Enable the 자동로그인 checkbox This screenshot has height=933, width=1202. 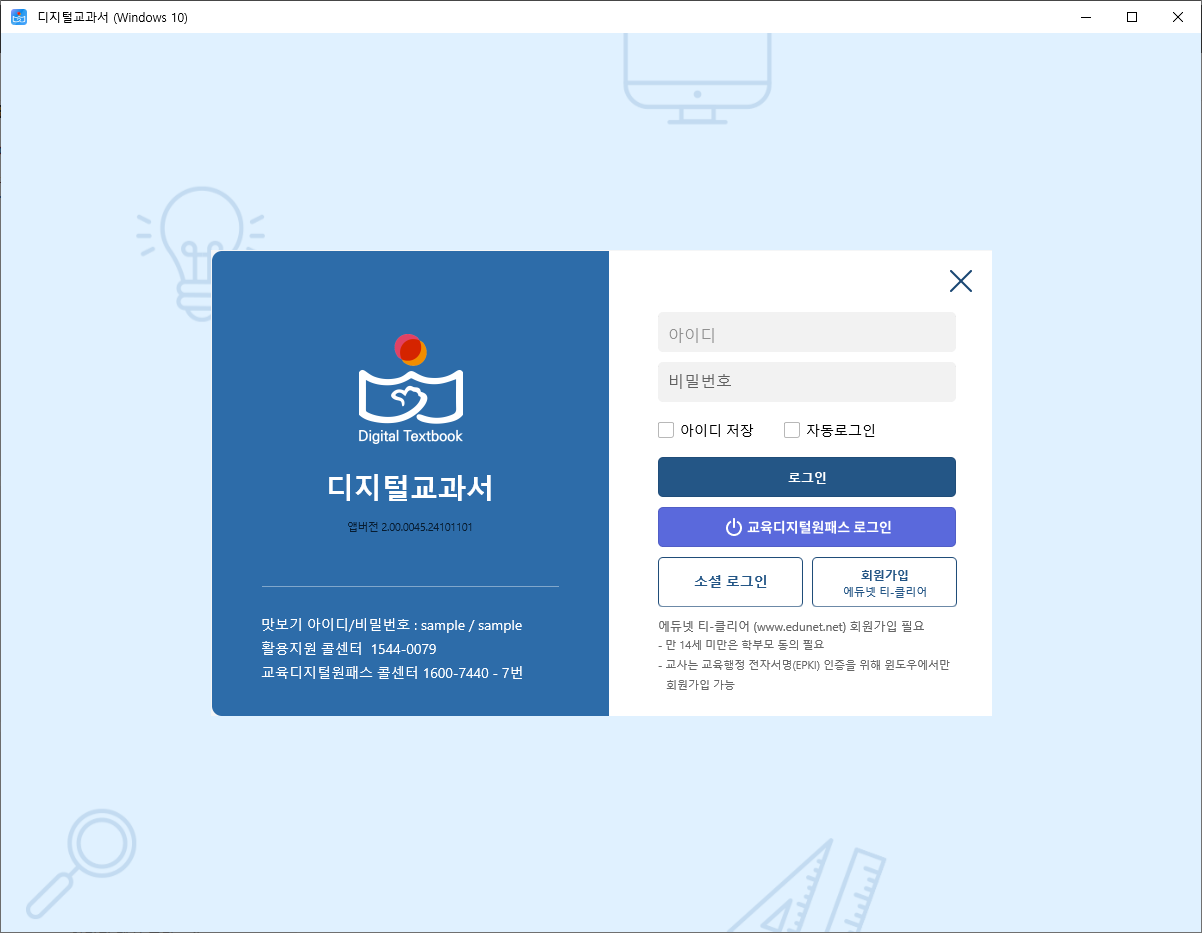[792, 430]
